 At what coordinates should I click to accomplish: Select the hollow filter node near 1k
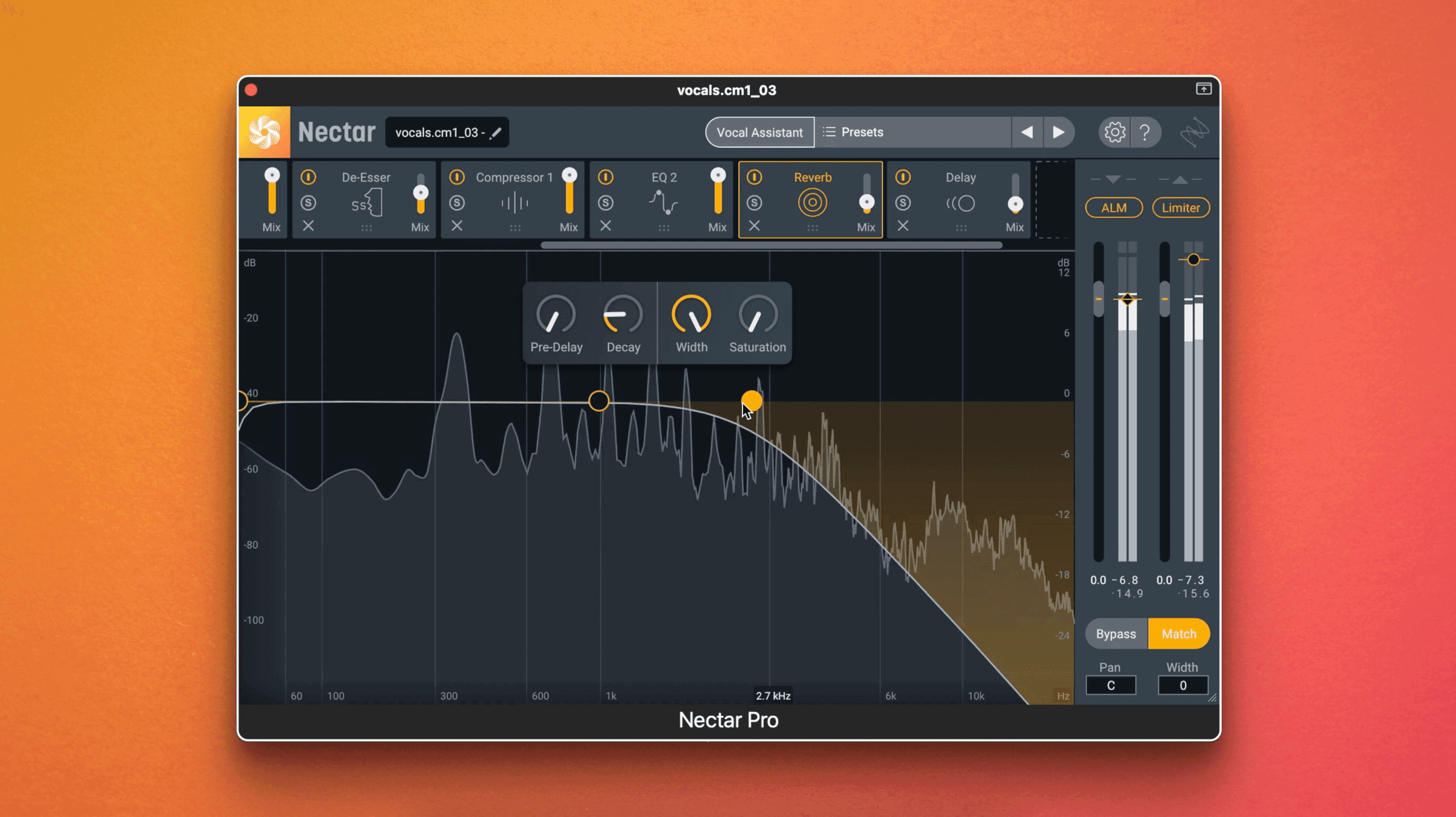coord(599,401)
